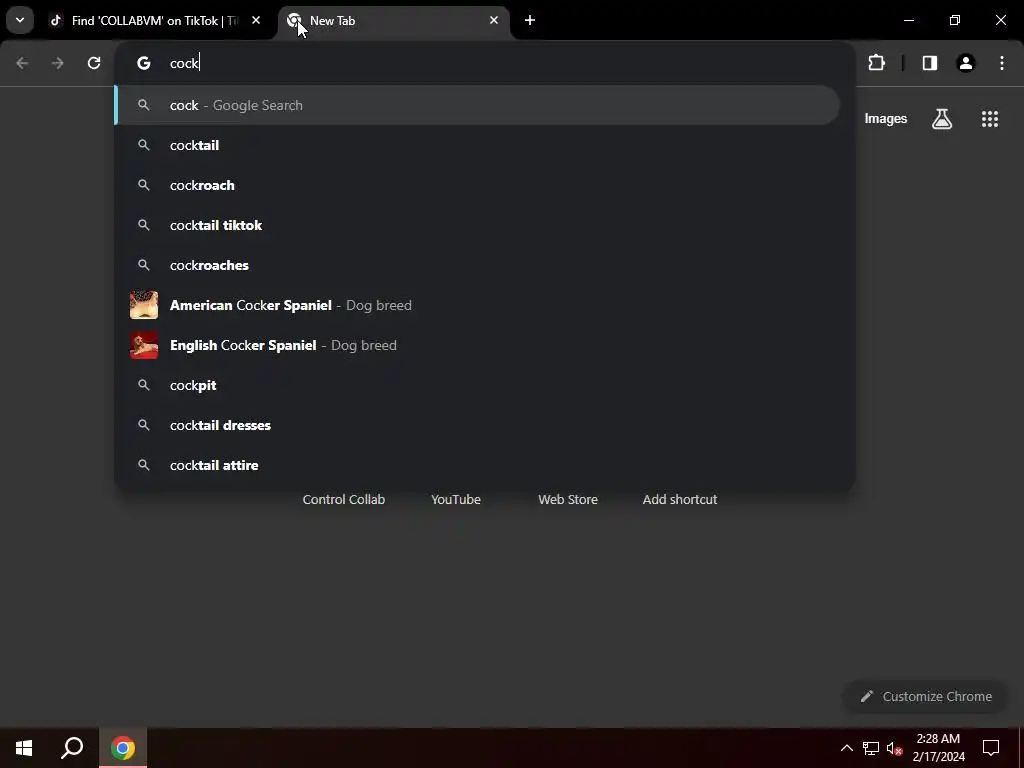Open the Images link
This screenshot has width=1024, height=768.
886,118
